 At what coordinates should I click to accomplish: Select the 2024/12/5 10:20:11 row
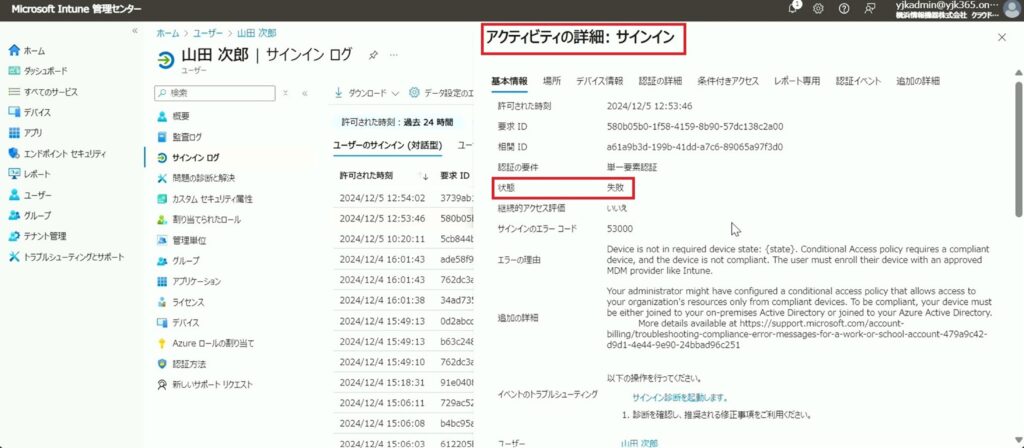(404, 239)
